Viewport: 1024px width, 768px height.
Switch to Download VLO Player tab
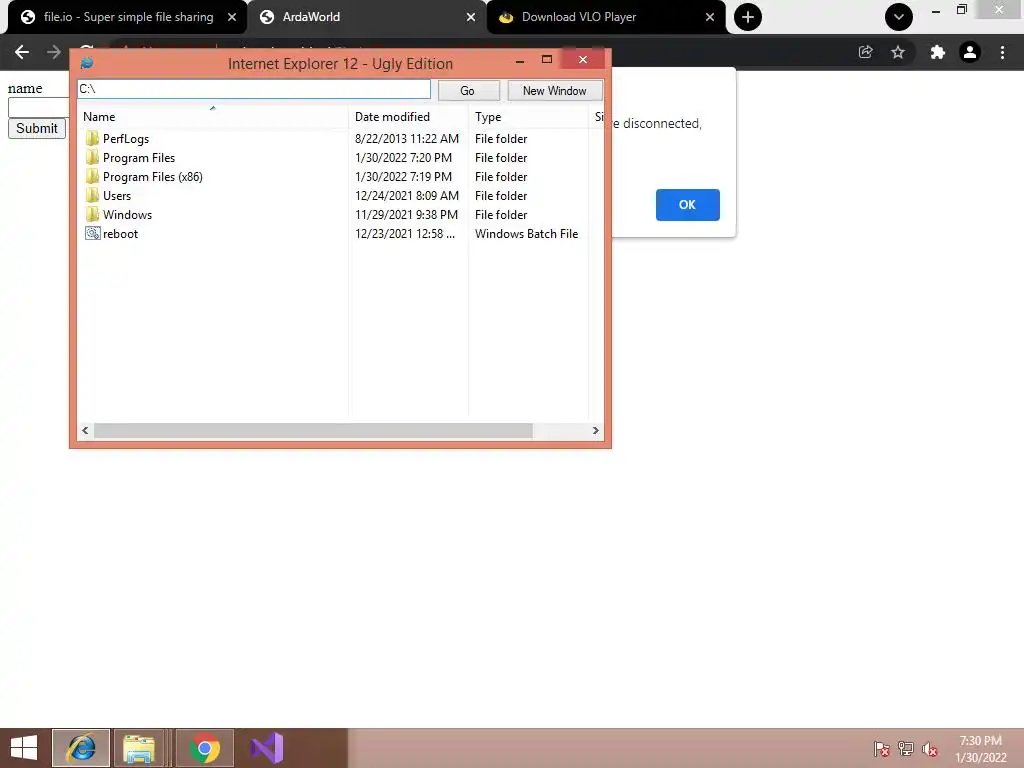(605, 17)
